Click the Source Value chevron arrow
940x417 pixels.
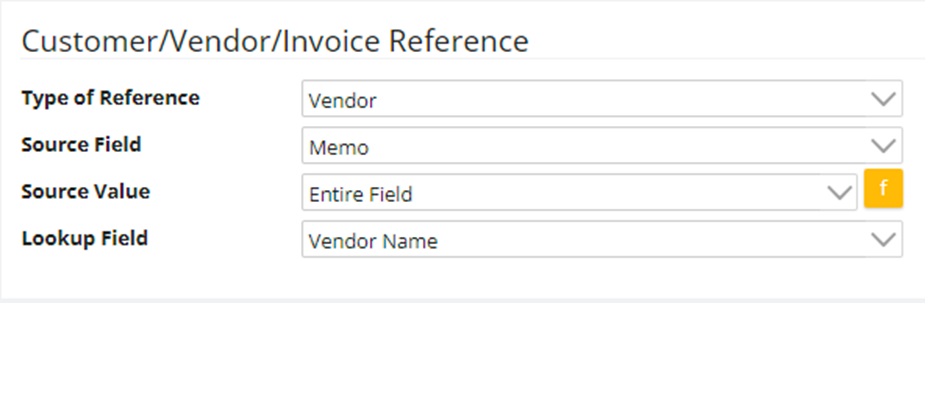pos(838,193)
